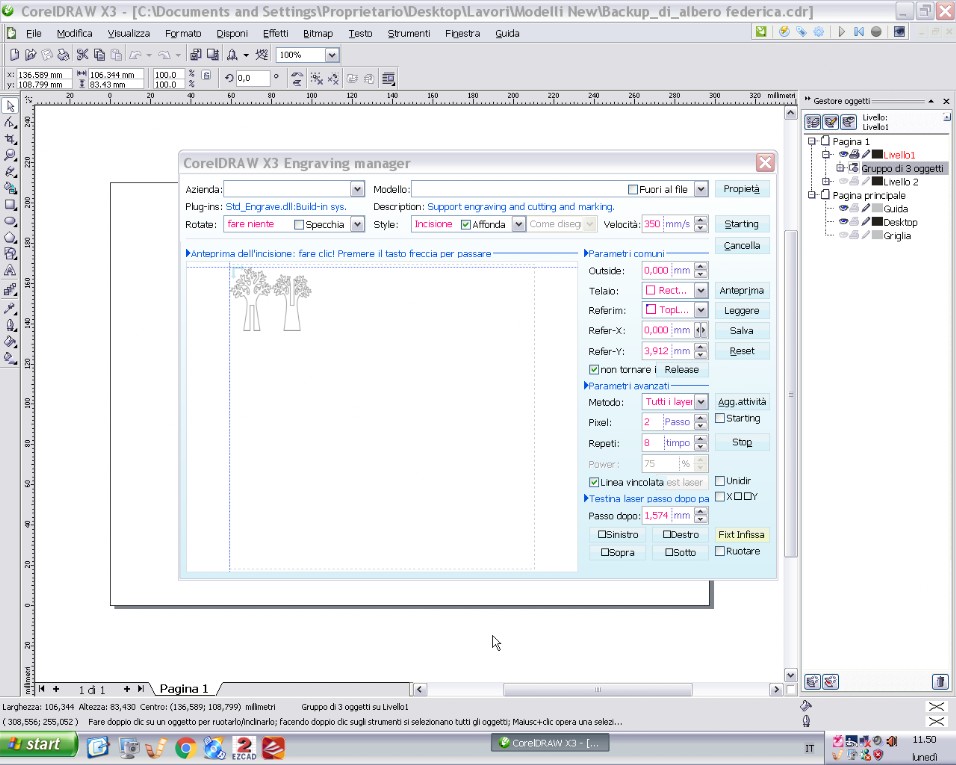
Task: Click the Open file toolbar icon
Action: click(30, 55)
